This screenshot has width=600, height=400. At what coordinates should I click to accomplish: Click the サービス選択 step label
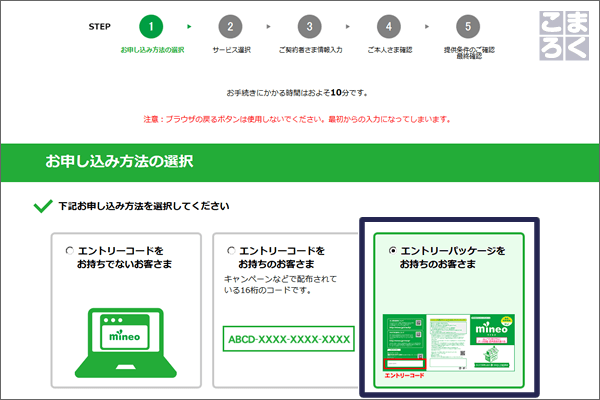pos(232,50)
